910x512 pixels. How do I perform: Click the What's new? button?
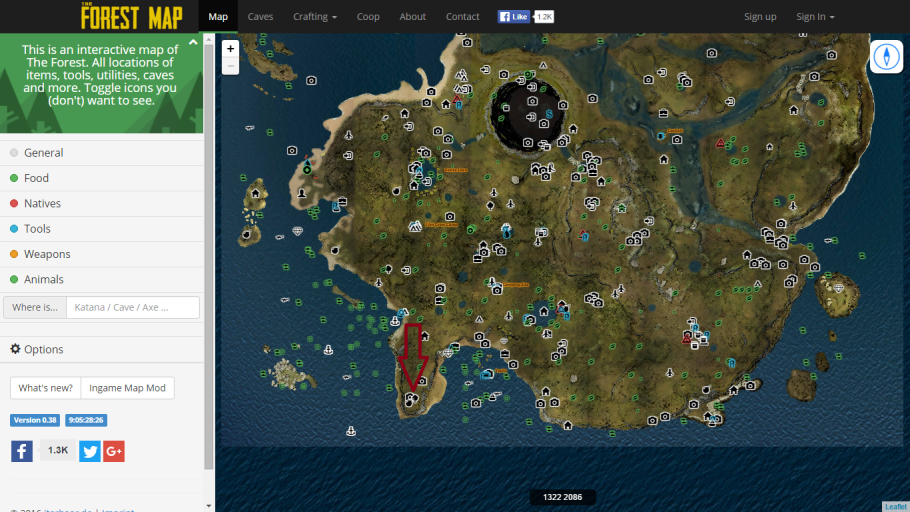[45, 388]
